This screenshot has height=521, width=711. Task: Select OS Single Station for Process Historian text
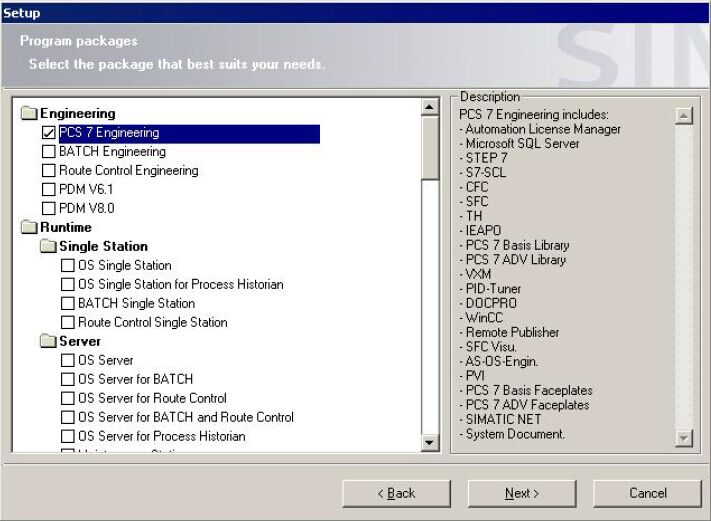[180, 284]
